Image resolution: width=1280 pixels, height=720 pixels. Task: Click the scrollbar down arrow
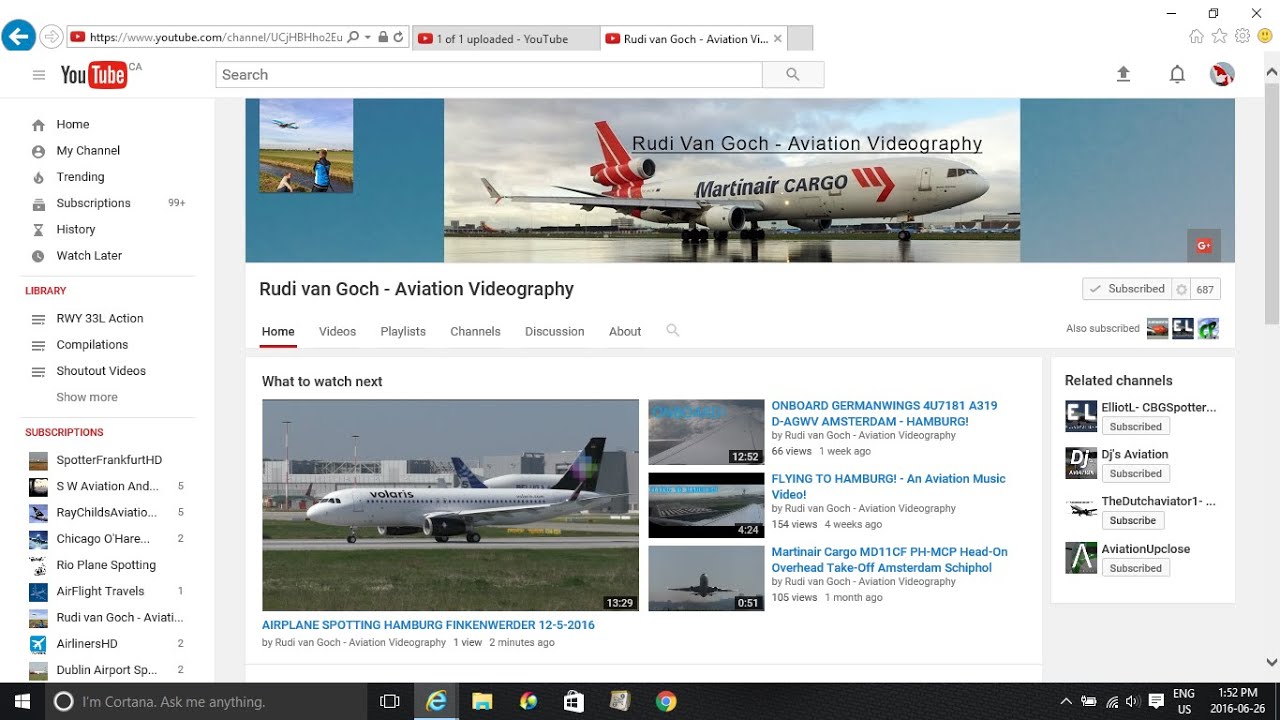[1272, 662]
